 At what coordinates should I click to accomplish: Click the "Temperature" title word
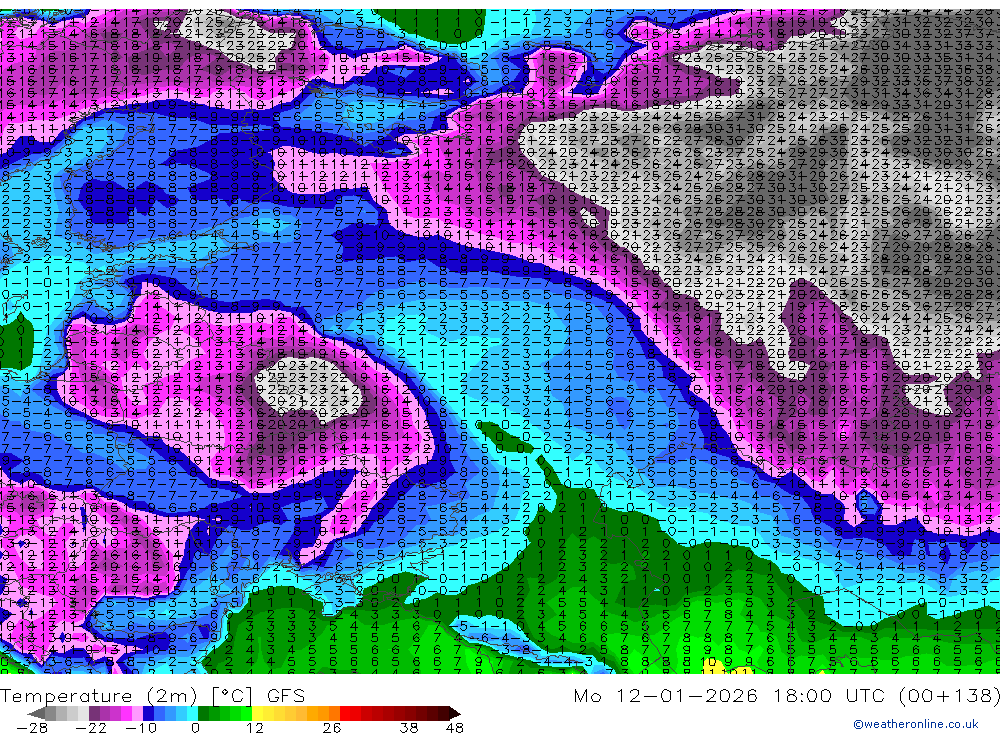click(x=66, y=695)
